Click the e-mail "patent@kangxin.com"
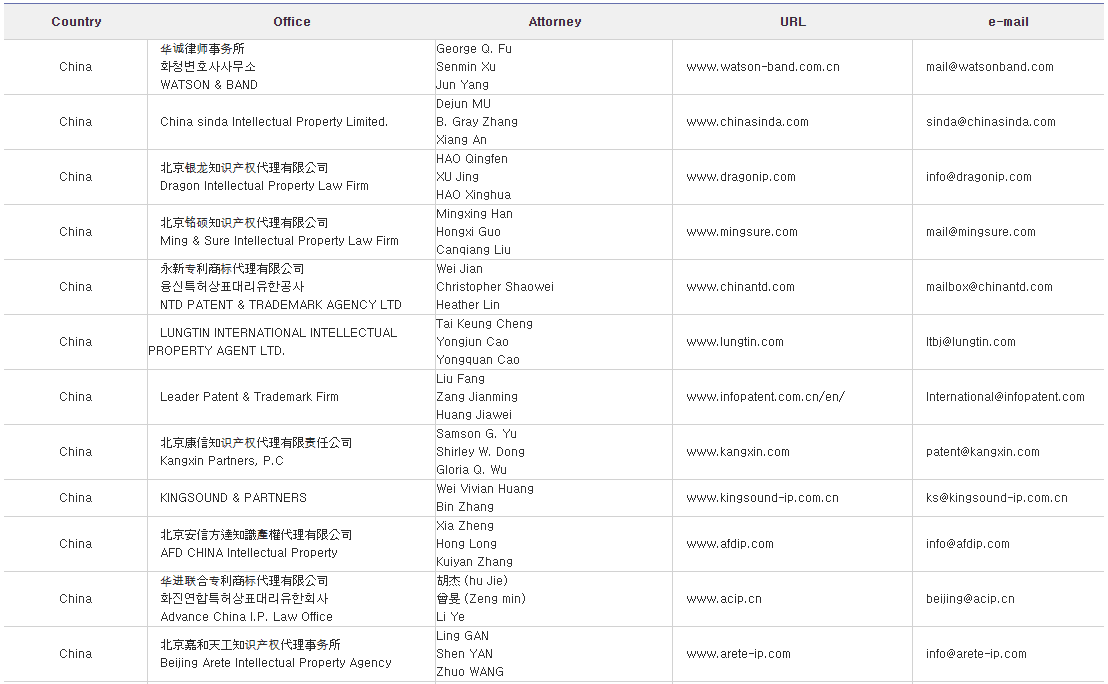Image resolution: width=1108 pixels, height=684 pixels. coord(983,453)
